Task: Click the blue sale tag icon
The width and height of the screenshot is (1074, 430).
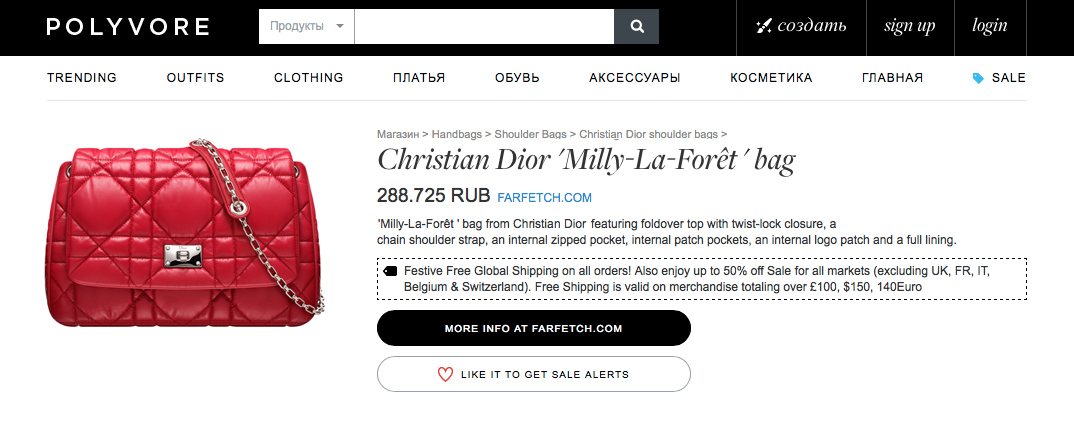Action: [978, 78]
